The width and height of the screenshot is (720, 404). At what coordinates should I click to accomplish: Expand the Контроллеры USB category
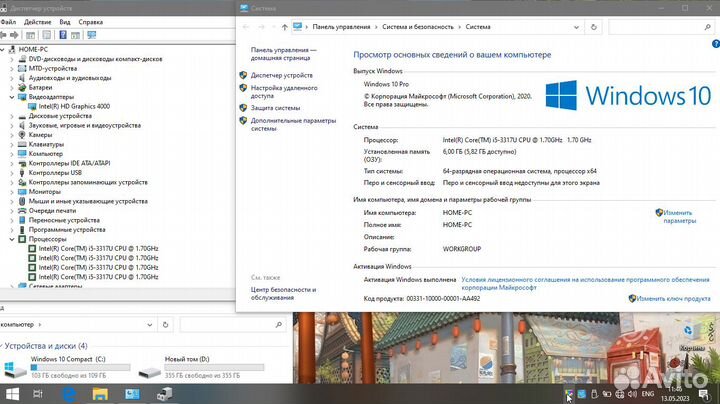[12, 173]
